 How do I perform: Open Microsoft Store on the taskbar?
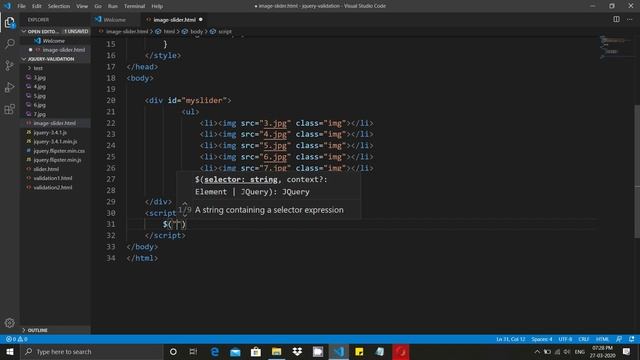256,351
